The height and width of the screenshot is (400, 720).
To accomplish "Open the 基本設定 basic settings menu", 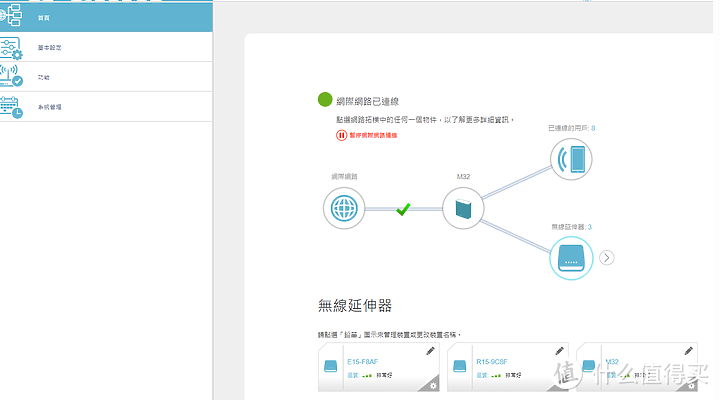I will click(x=106, y=47).
